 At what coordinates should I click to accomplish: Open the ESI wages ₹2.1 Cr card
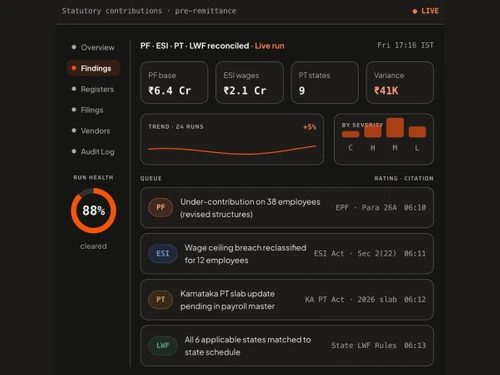(x=249, y=82)
